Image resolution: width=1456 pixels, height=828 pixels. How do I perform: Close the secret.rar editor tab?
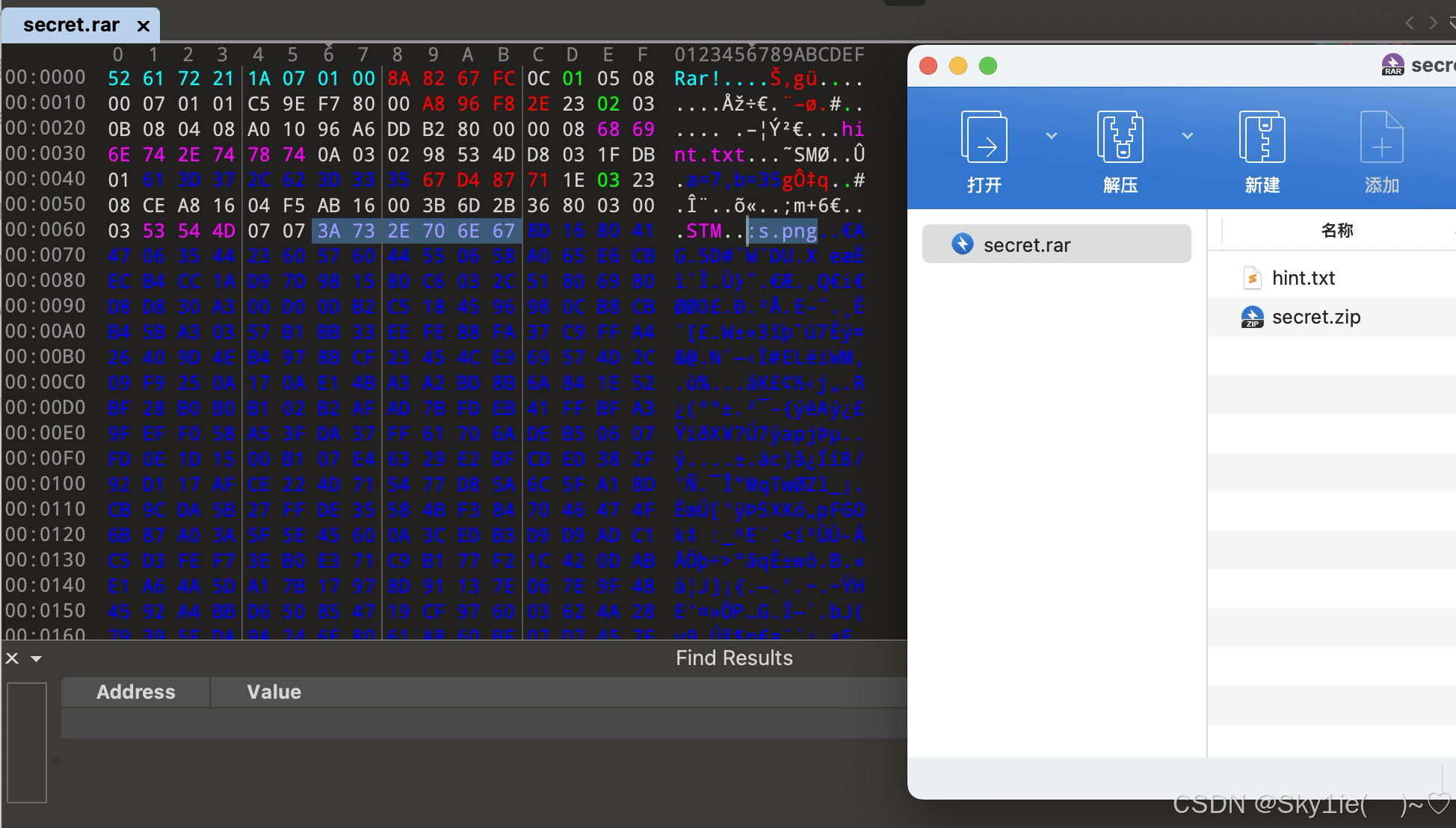(144, 26)
